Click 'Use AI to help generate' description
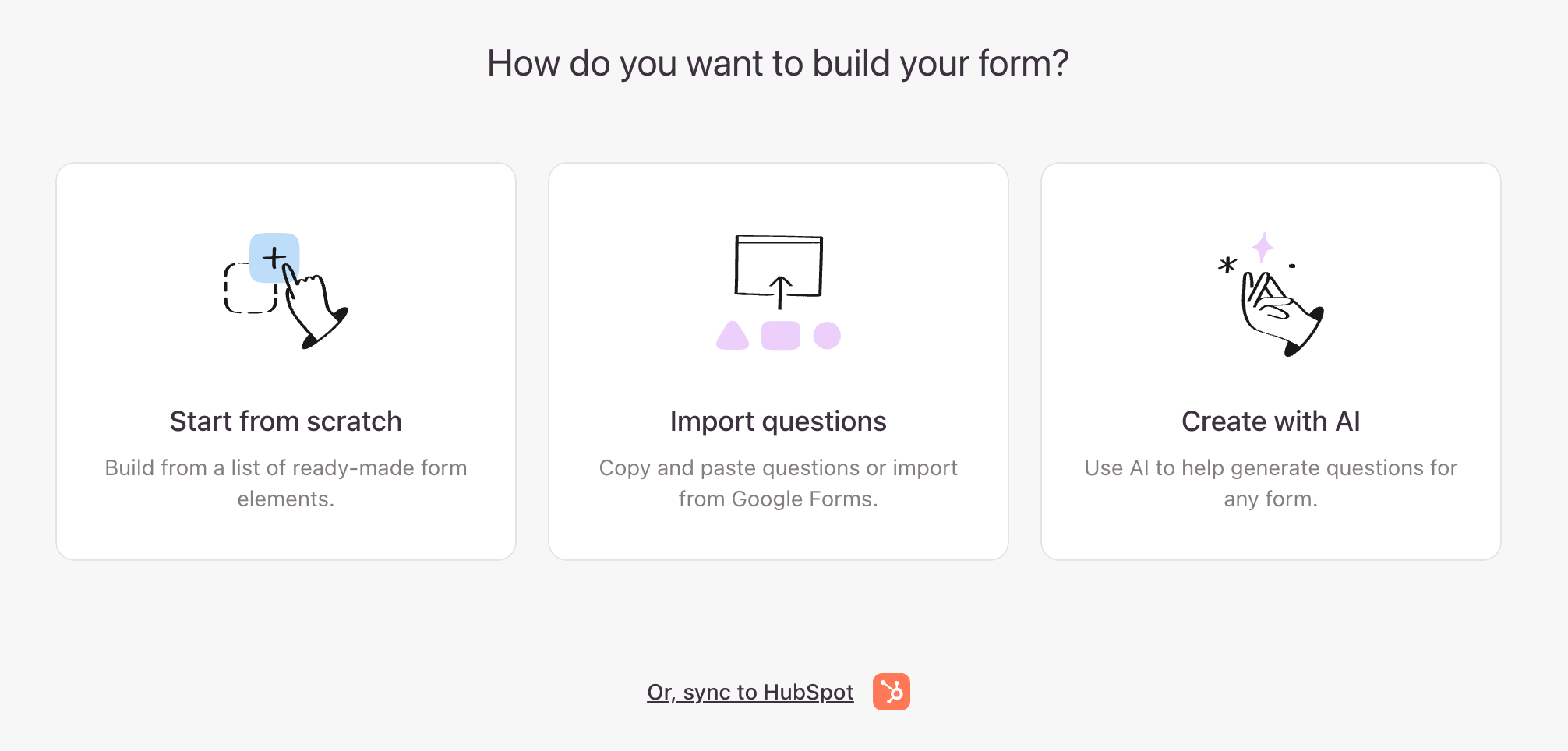 [x=1271, y=483]
